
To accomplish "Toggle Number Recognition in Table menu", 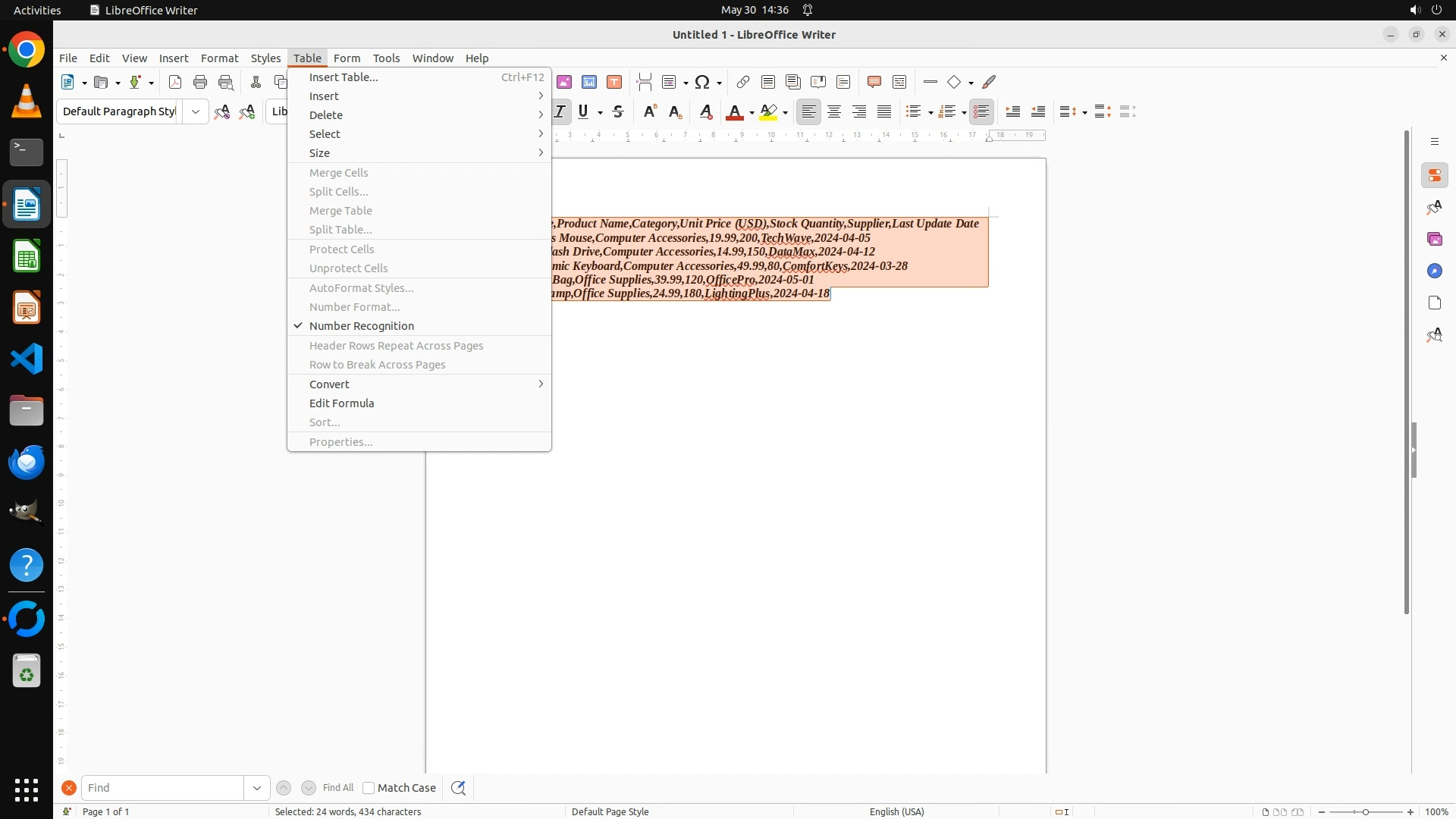I will pyautogui.click(x=362, y=326).
